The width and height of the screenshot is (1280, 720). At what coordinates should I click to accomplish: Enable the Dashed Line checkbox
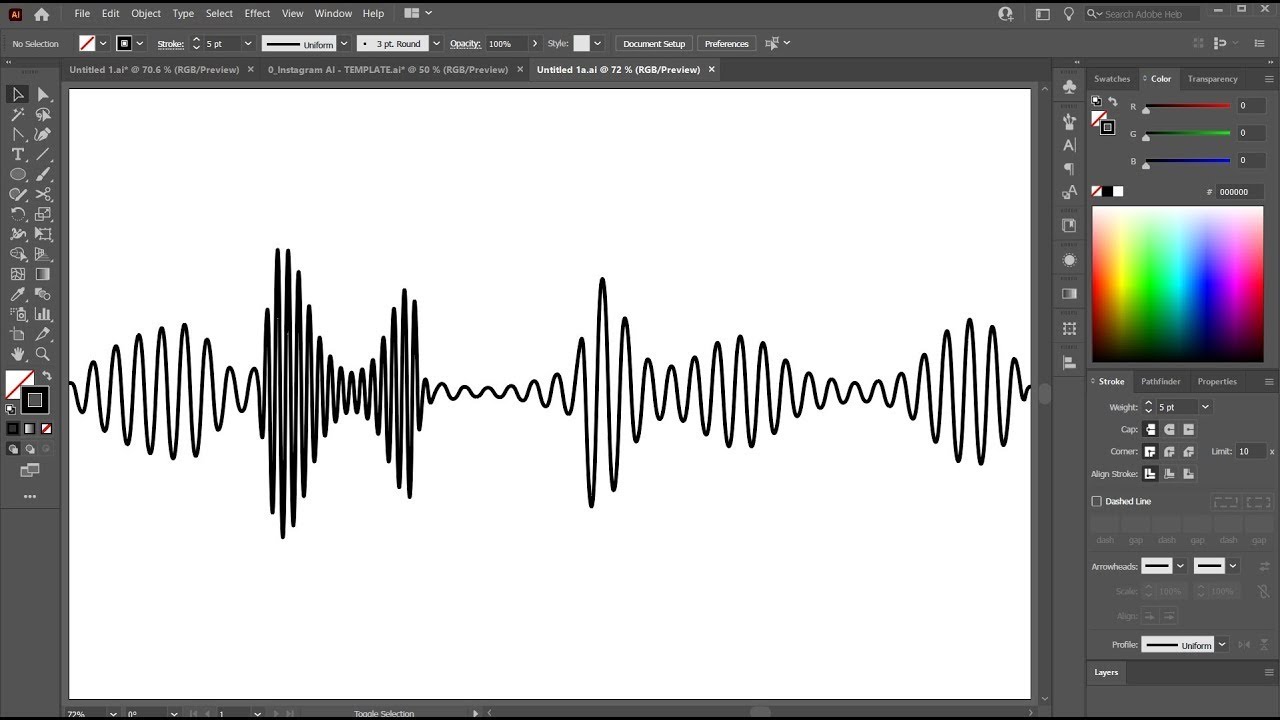pos(1097,501)
